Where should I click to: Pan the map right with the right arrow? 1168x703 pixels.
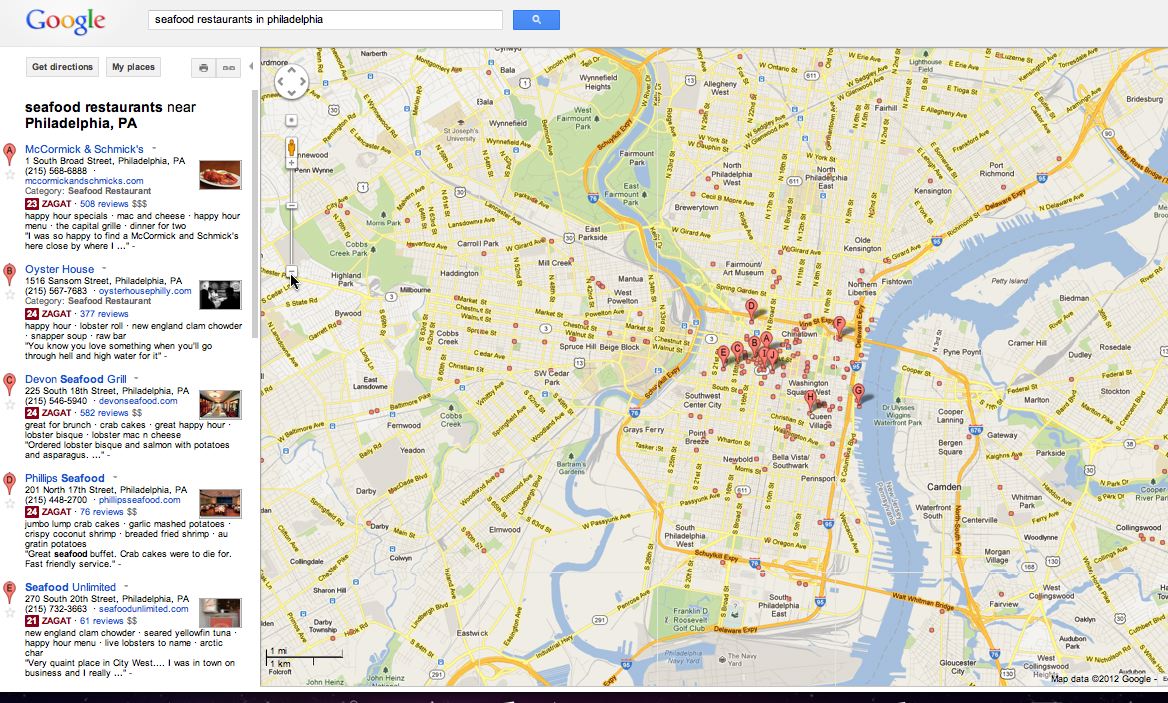coord(302,82)
